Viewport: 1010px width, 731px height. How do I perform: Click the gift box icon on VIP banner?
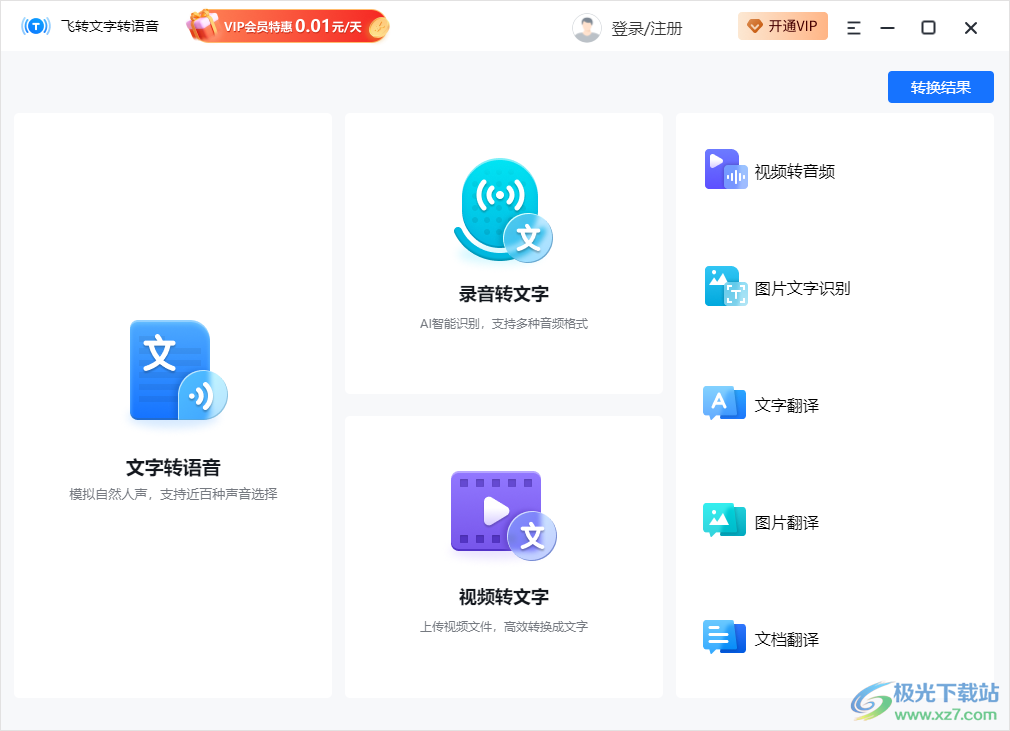(x=202, y=25)
